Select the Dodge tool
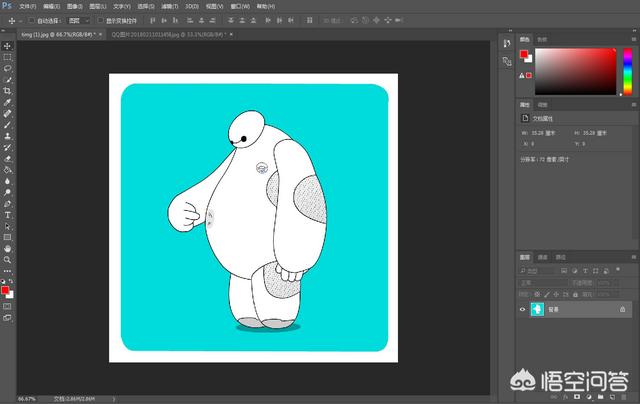This screenshot has width=640, height=404. (x=7, y=192)
